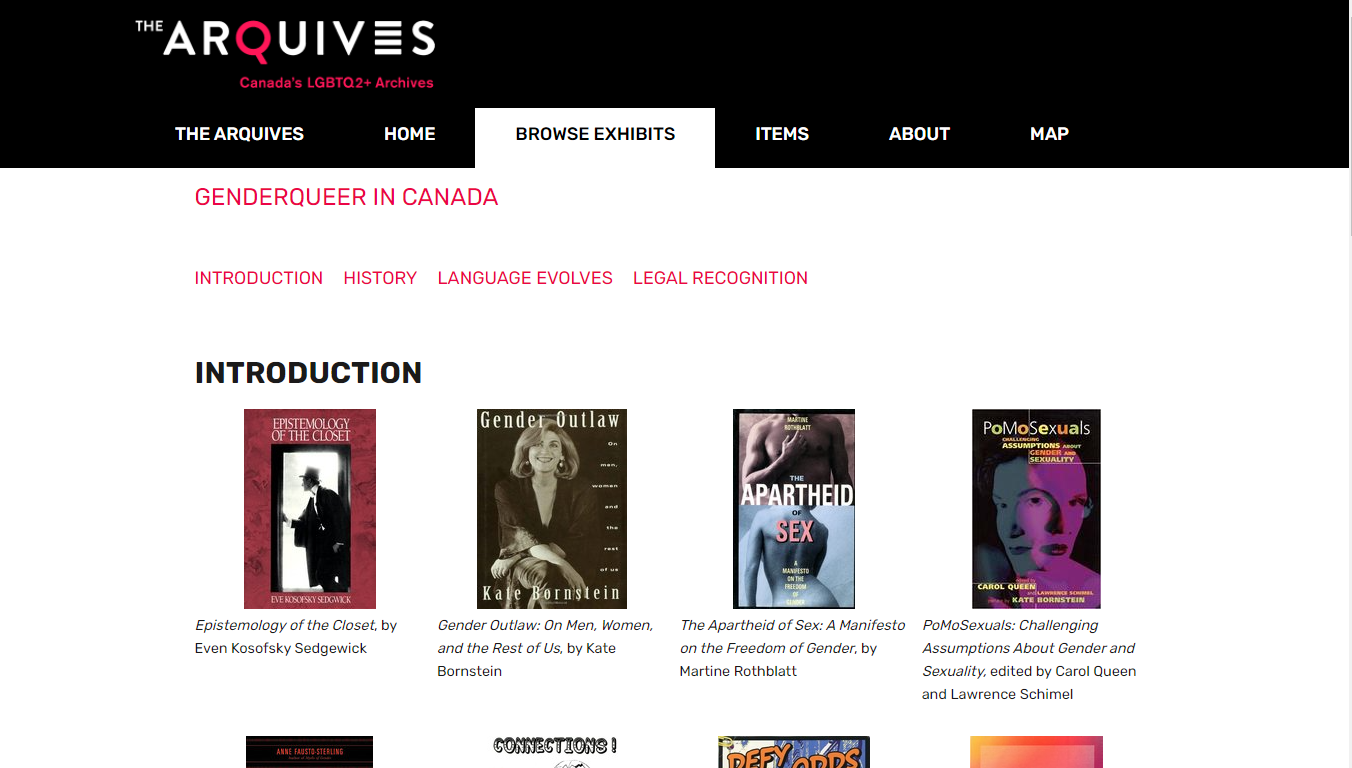Open the Gender Outlaw book cover
This screenshot has height=768, width=1352.
pyautogui.click(x=551, y=508)
